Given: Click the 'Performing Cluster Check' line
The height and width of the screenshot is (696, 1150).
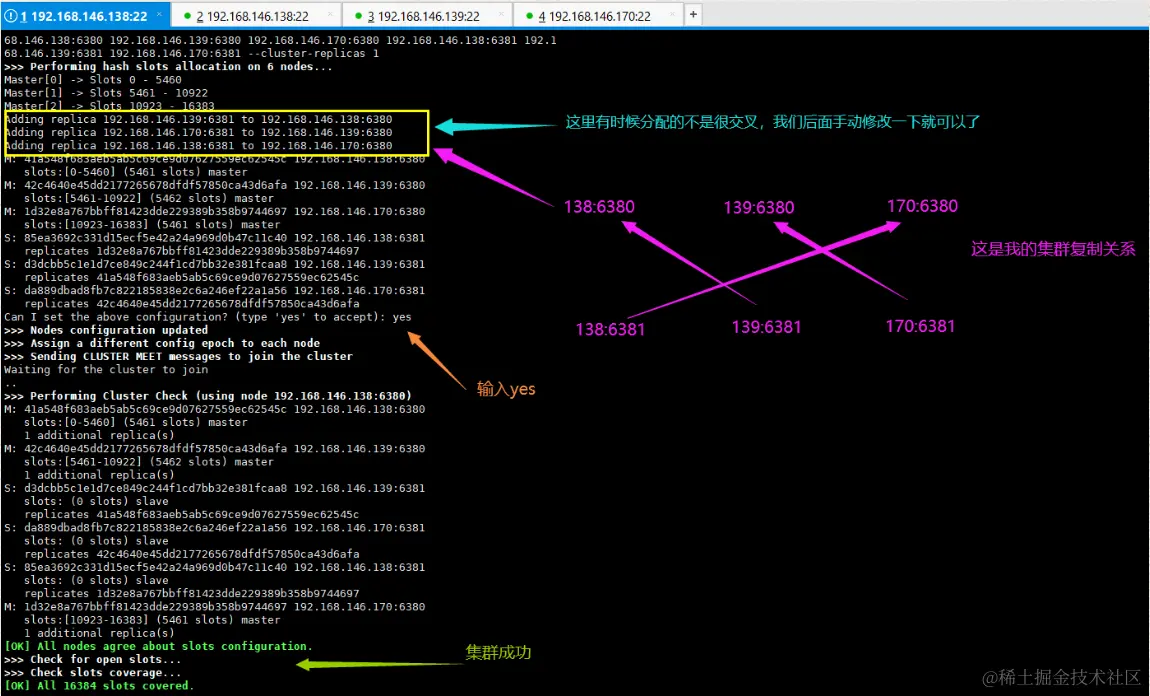Looking at the screenshot, I should coord(208,397).
